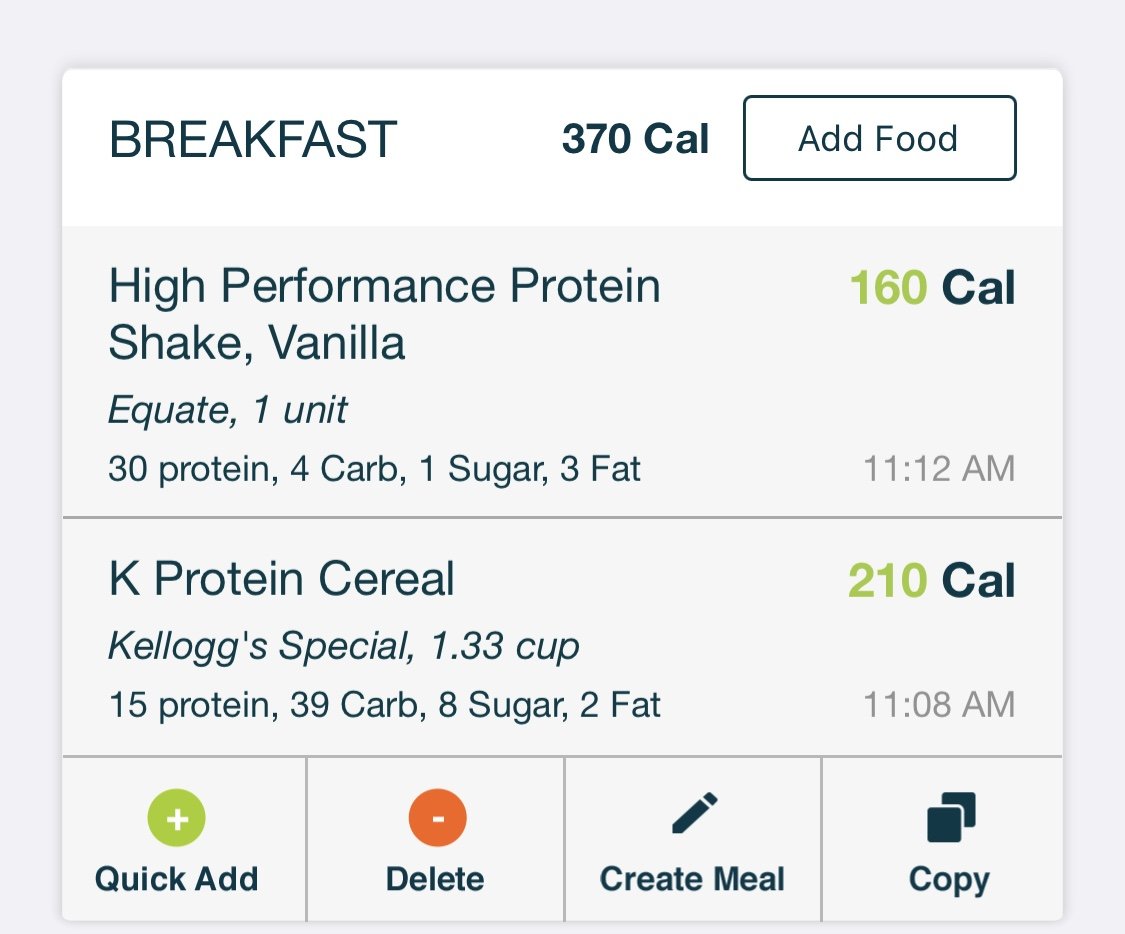Select the Copy label
The image size is (1125, 934).
pyautogui.click(x=949, y=880)
